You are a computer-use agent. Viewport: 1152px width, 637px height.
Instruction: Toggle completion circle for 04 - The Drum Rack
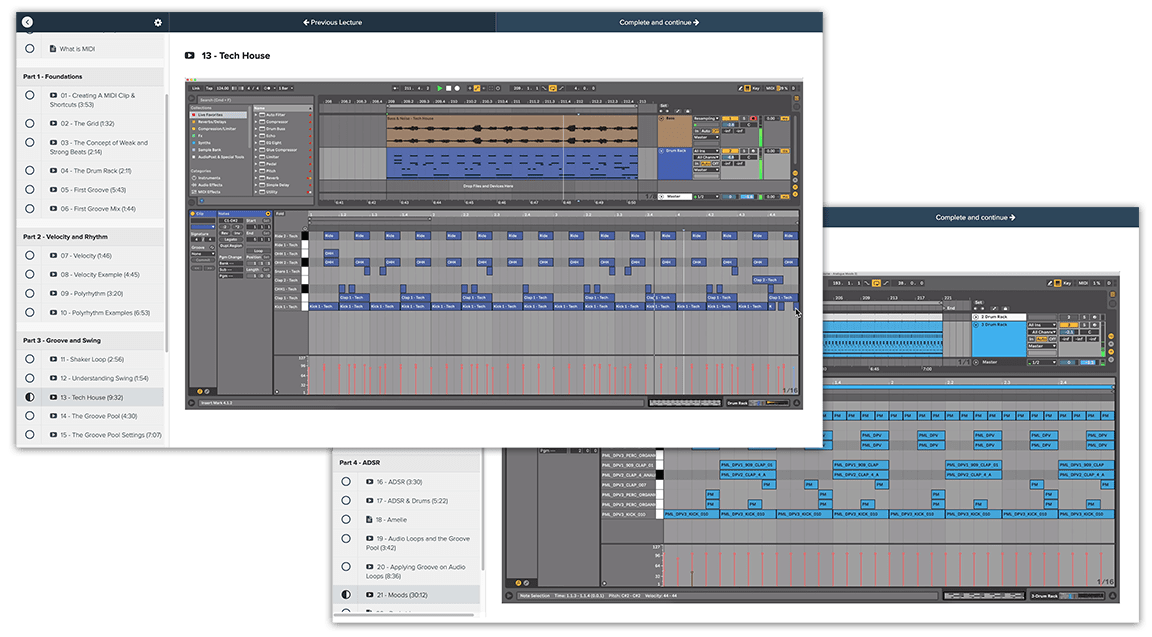[x=29, y=170]
